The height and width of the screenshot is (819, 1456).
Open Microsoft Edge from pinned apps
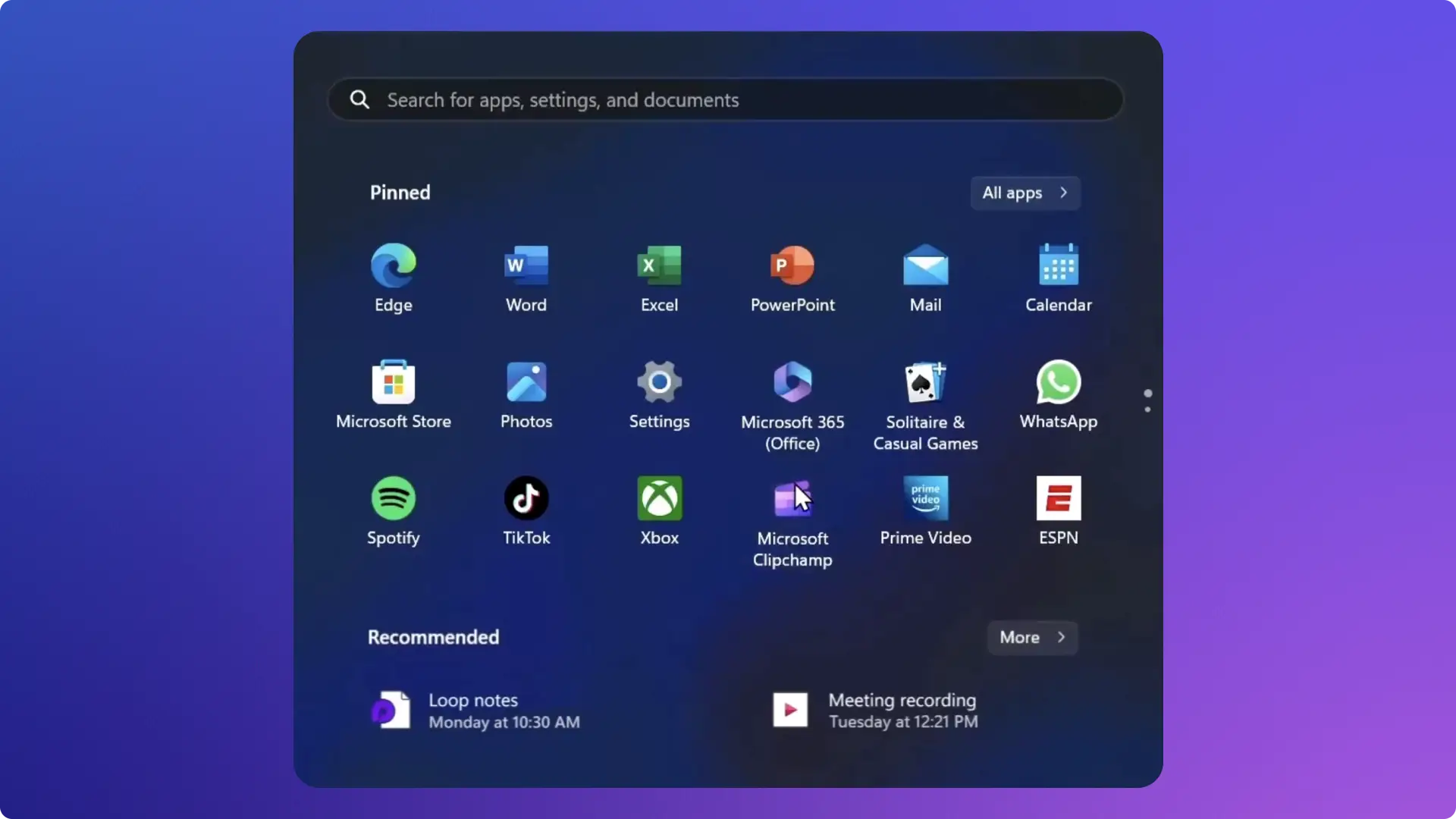tap(393, 265)
